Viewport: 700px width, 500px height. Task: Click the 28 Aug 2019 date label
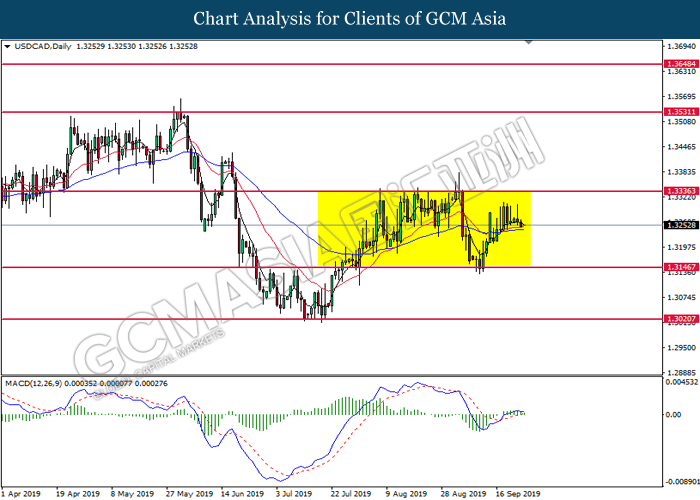point(463,494)
